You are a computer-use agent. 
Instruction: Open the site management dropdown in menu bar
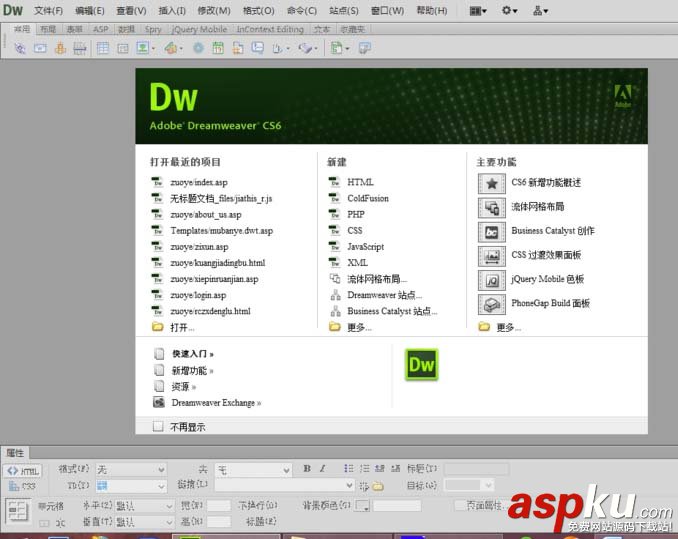point(540,10)
